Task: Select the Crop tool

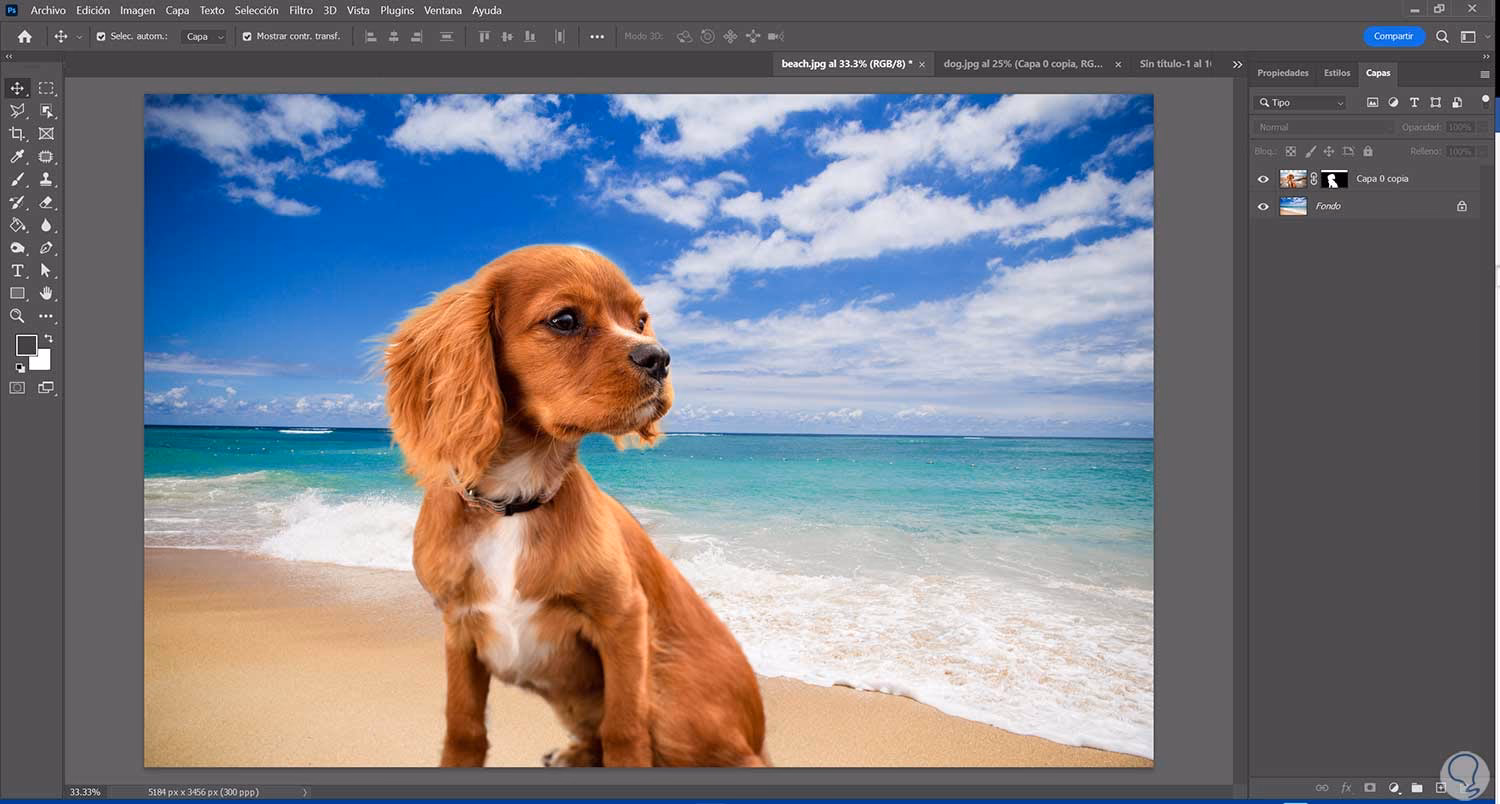Action: (x=17, y=133)
